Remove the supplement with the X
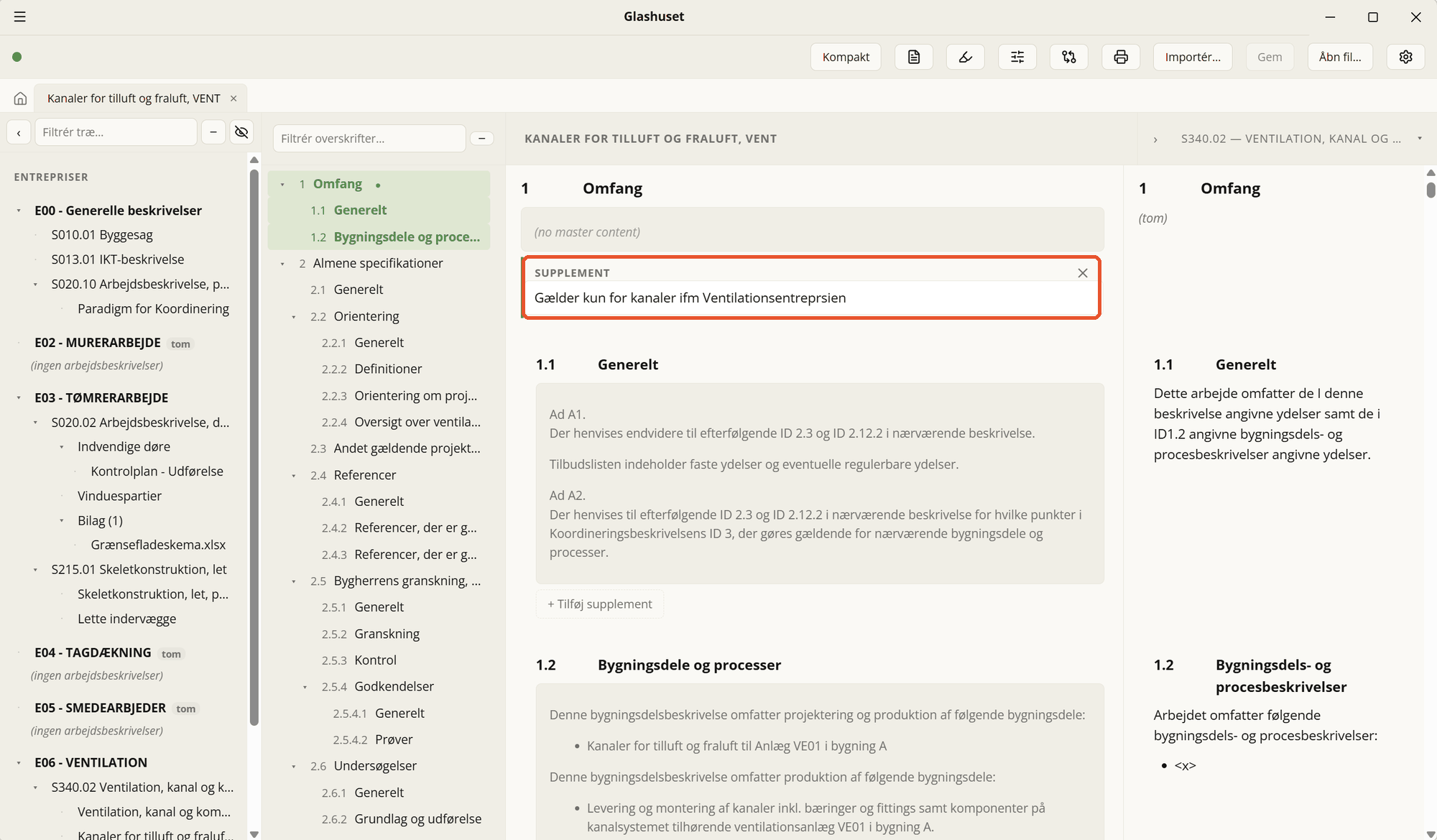The height and width of the screenshot is (840, 1437). [1083, 273]
